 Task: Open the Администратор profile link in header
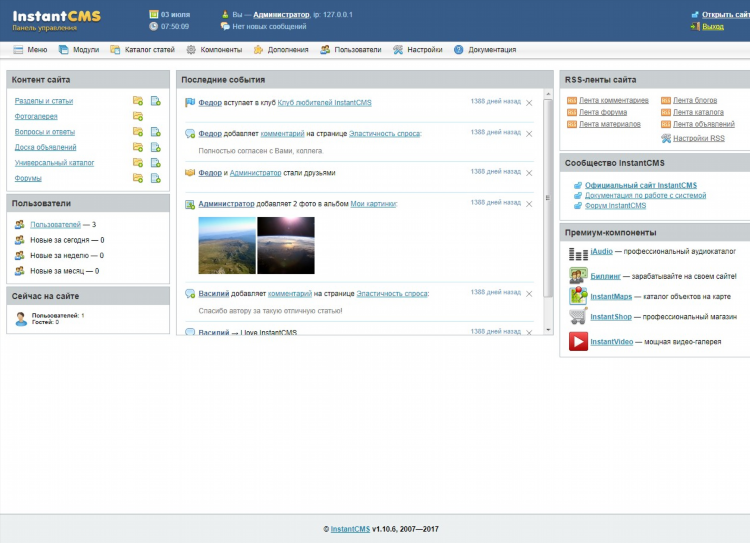[281, 15]
